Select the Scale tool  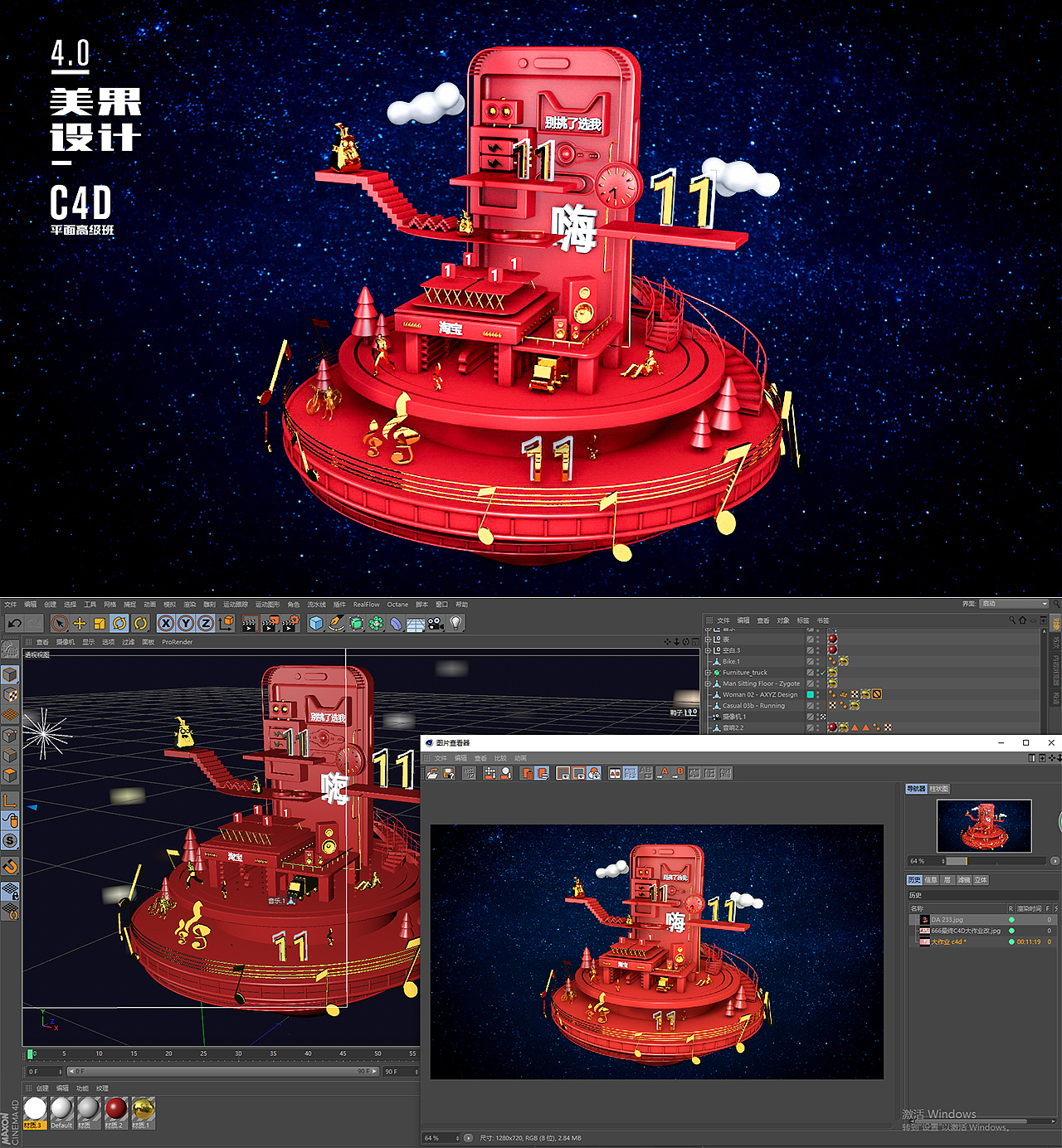pos(100,623)
